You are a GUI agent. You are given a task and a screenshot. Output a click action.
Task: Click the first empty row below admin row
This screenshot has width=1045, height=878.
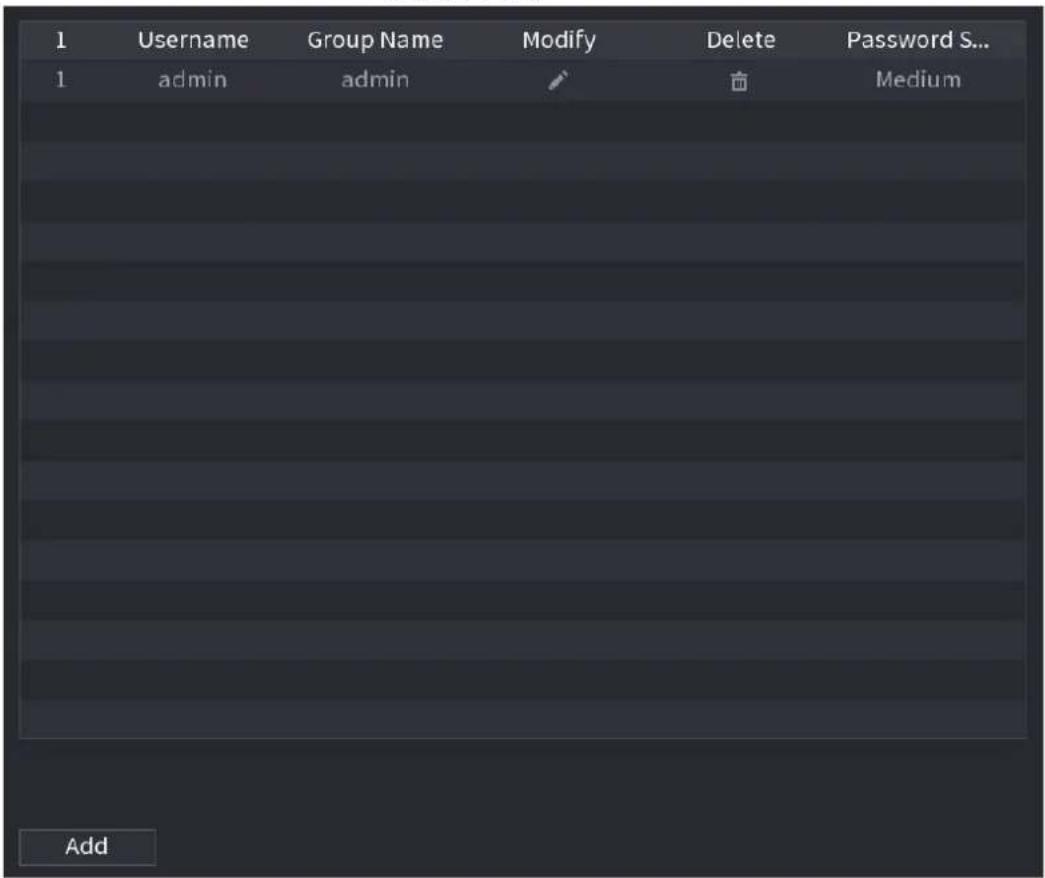(x=523, y=121)
